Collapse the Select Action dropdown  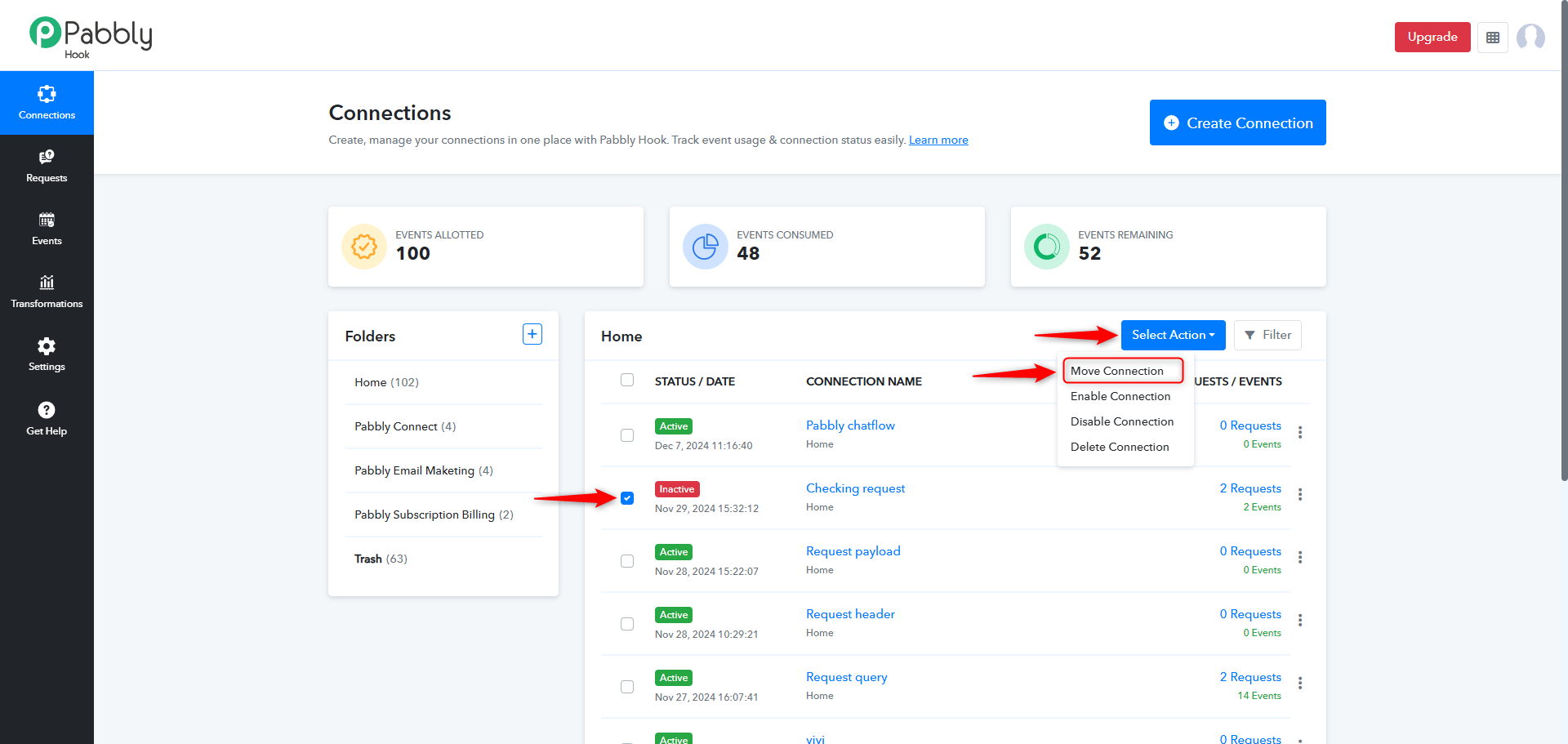tap(1174, 335)
